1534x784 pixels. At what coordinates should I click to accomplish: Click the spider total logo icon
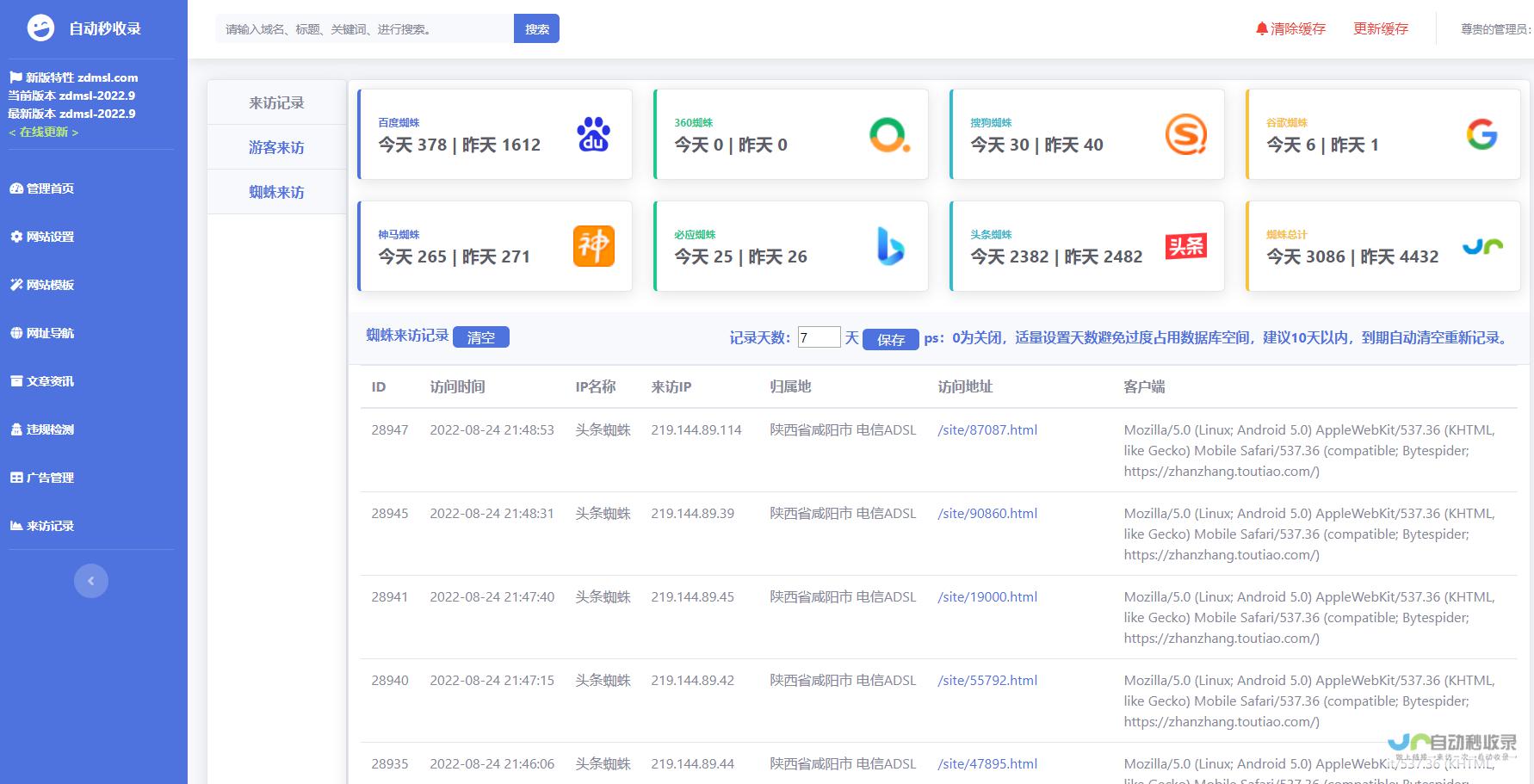coord(1482,247)
